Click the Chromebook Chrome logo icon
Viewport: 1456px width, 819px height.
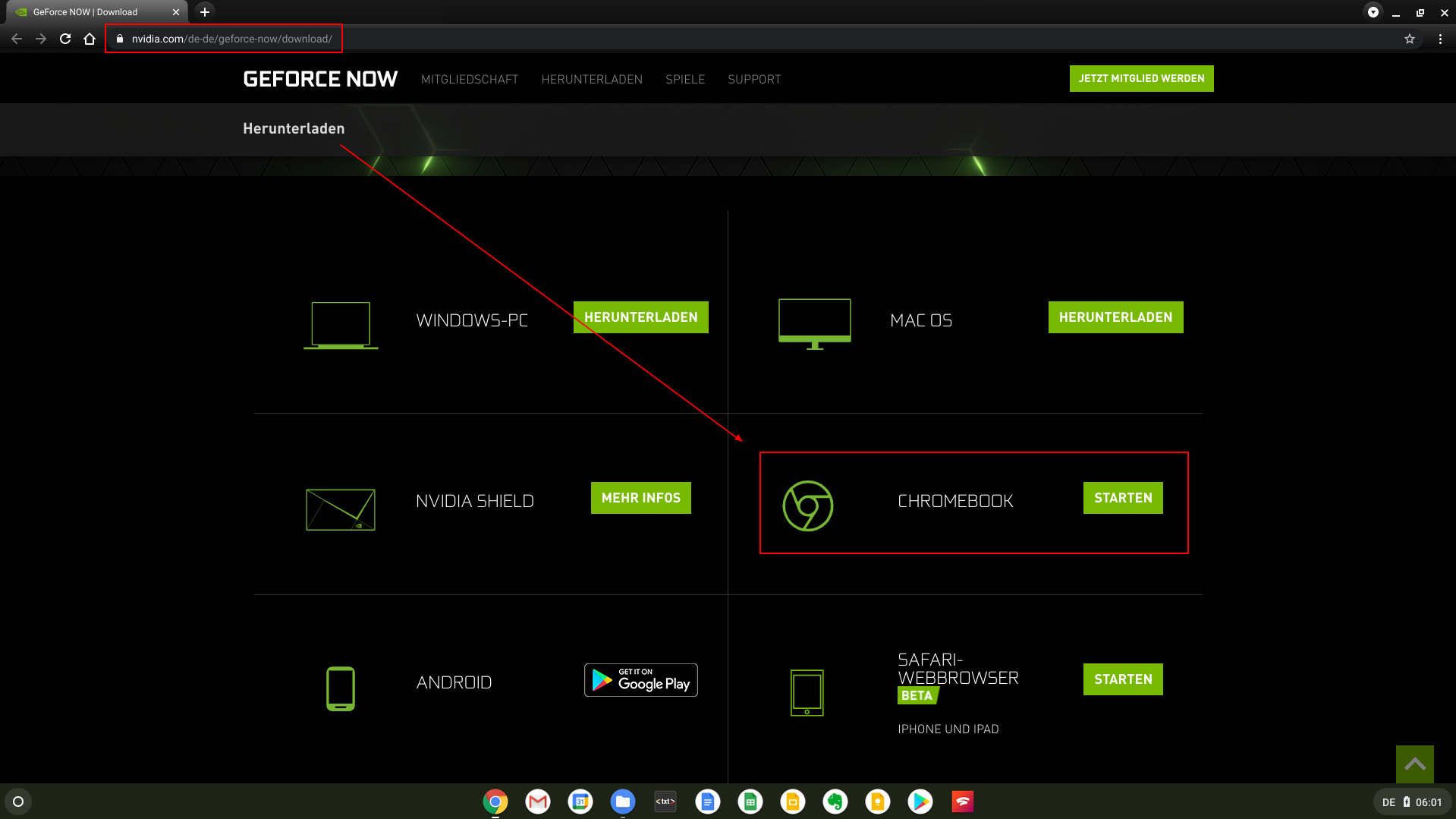808,506
